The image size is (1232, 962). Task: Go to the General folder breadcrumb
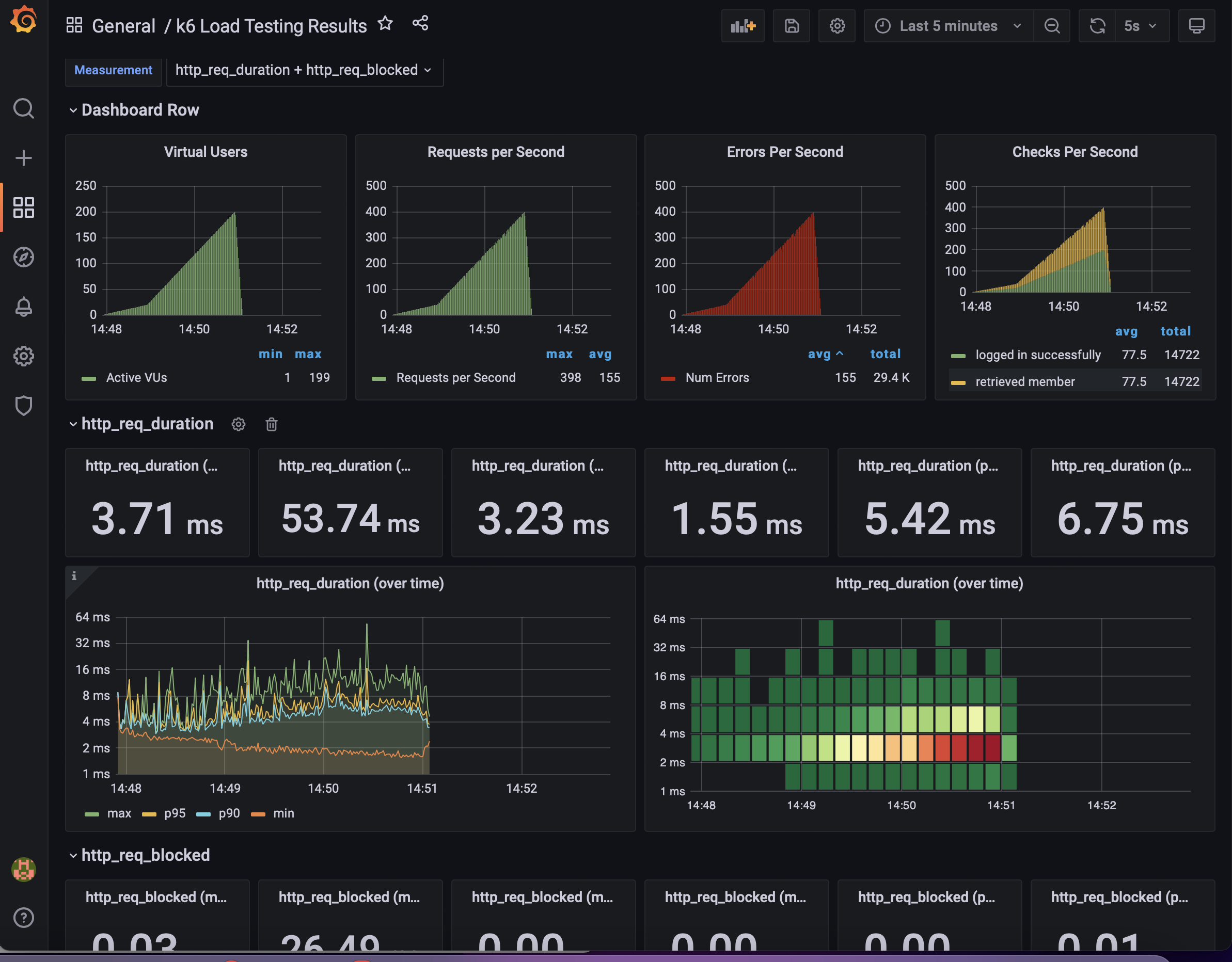(x=123, y=26)
